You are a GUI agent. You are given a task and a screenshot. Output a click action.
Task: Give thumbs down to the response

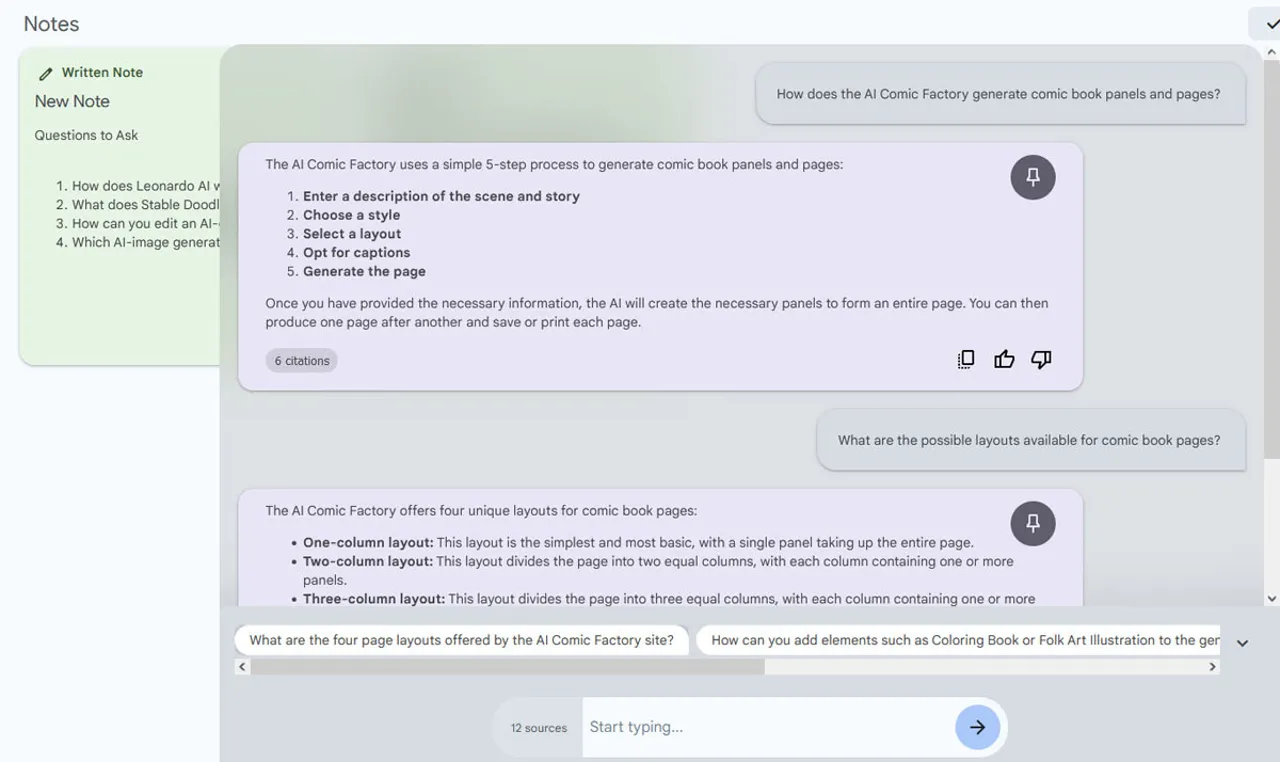(x=1041, y=360)
